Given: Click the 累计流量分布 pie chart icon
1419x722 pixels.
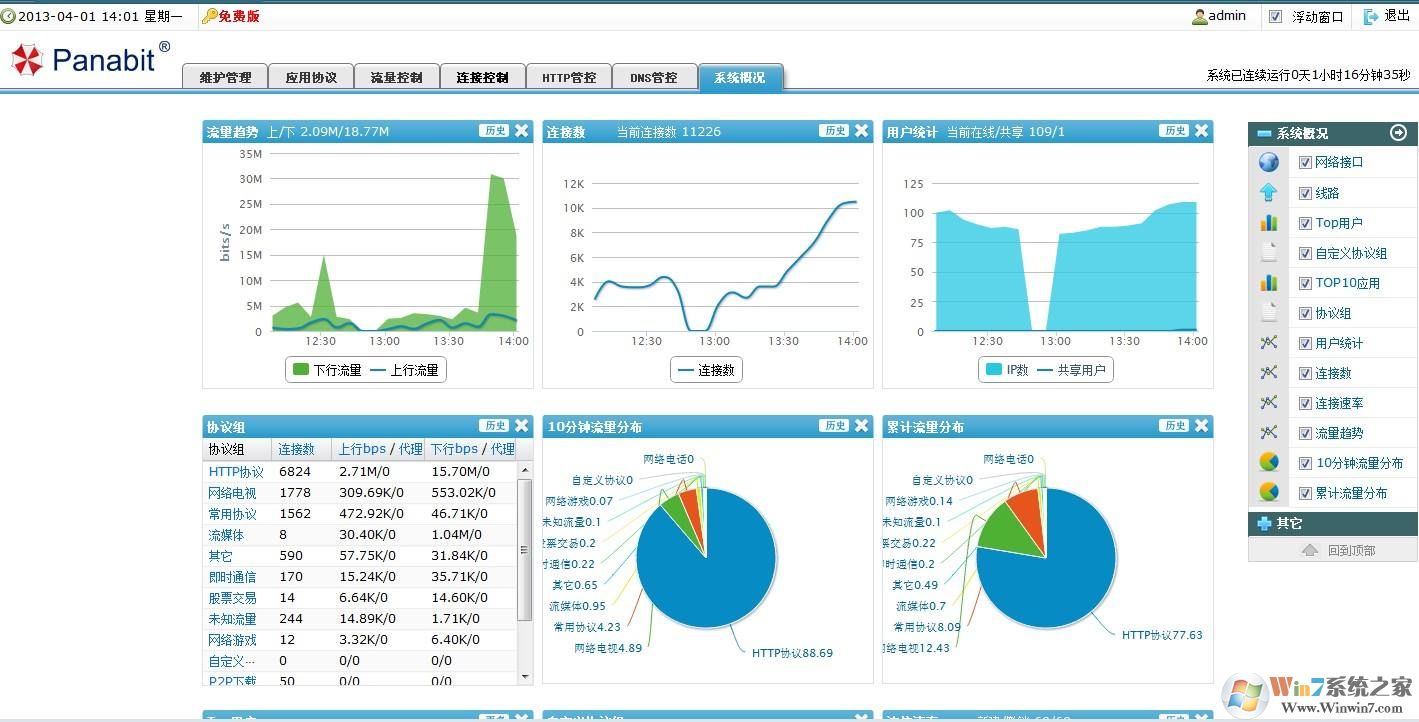Looking at the screenshot, I should [x=1268, y=492].
